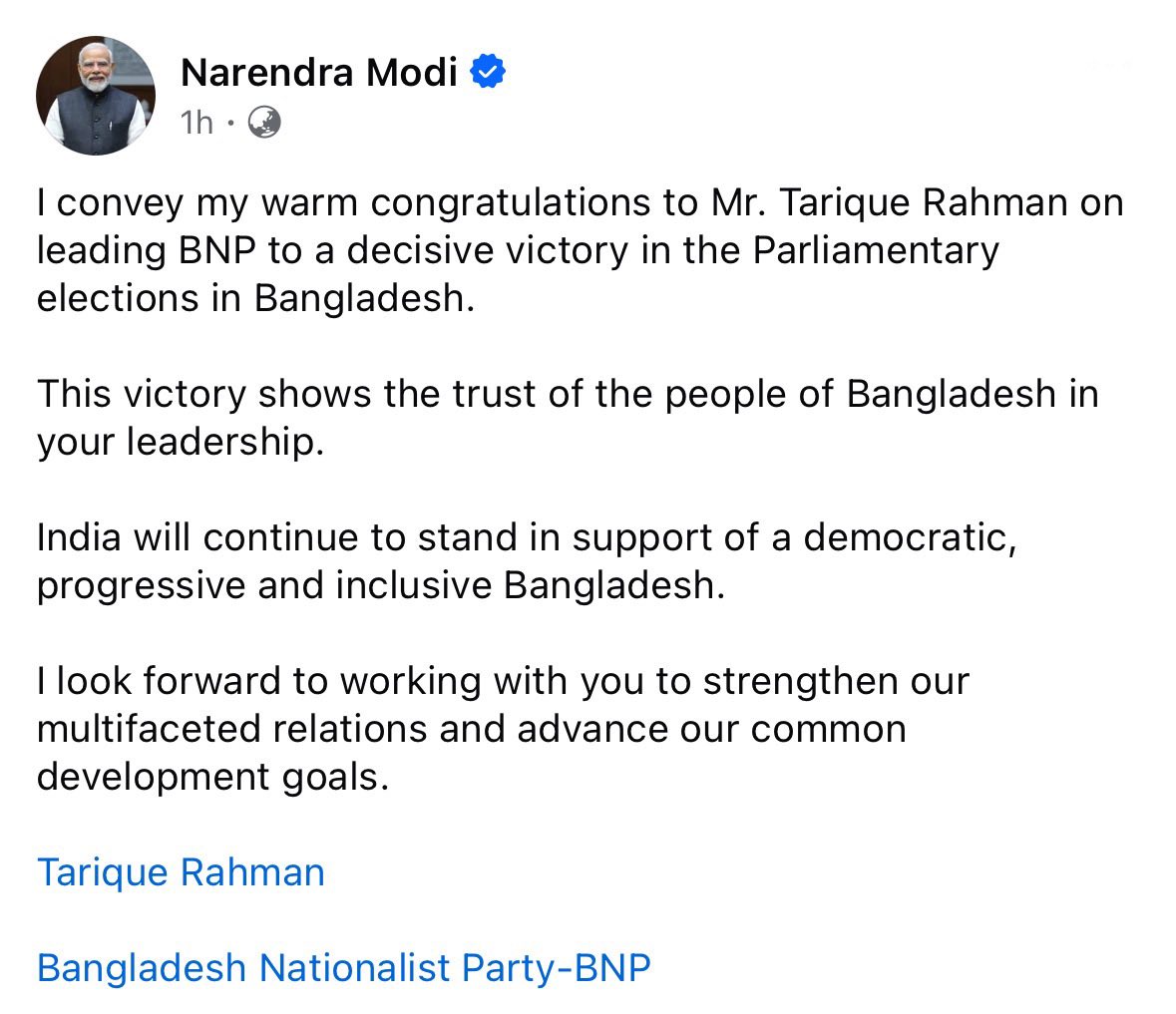Click the Narendra Modi page name
Viewport: 1176px width, 1014px height.
tap(318, 72)
